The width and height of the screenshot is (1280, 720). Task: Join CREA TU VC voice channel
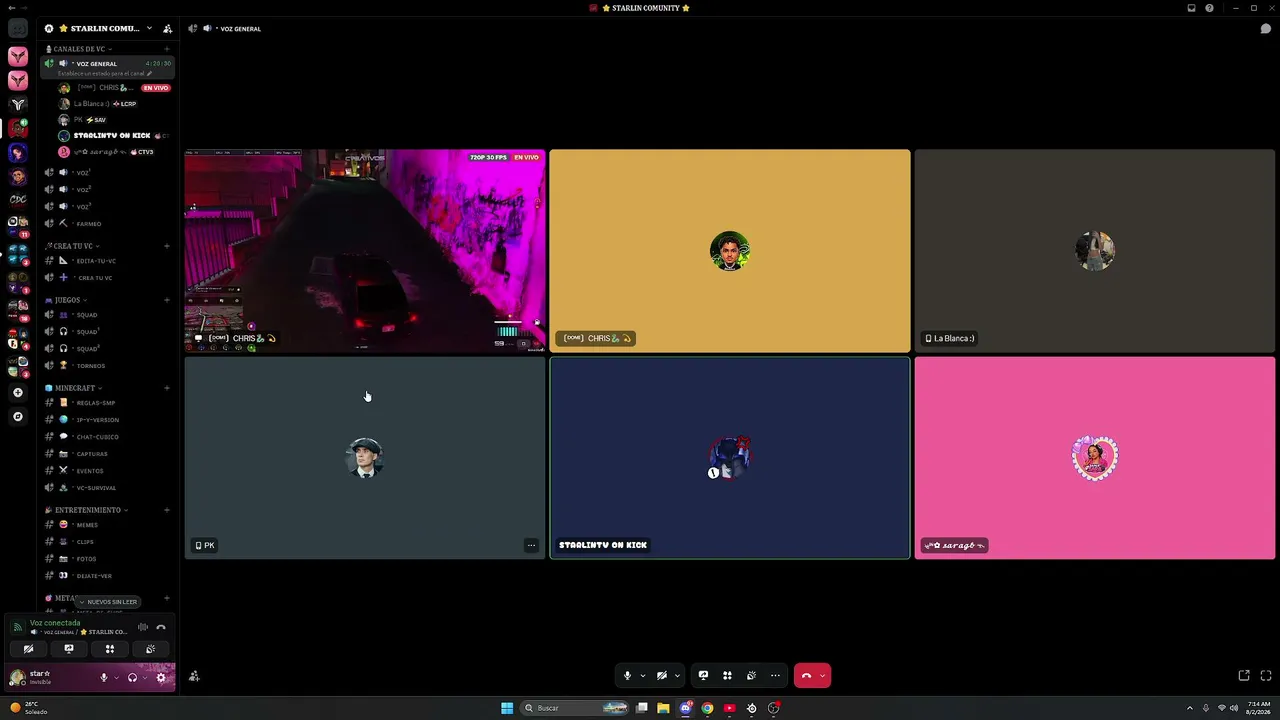pyautogui.click(x=108, y=278)
